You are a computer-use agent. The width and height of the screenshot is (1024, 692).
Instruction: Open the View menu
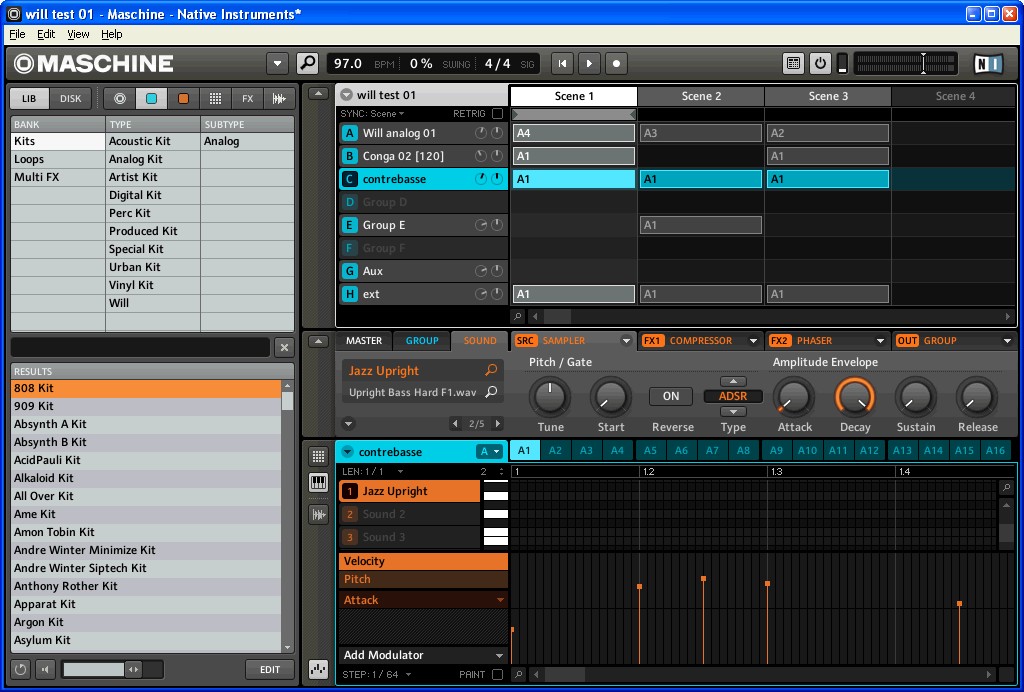(78, 33)
